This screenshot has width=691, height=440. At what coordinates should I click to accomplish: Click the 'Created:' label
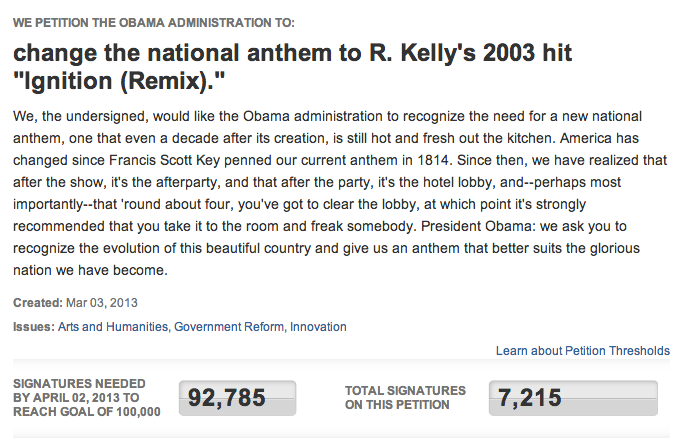tap(38, 303)
